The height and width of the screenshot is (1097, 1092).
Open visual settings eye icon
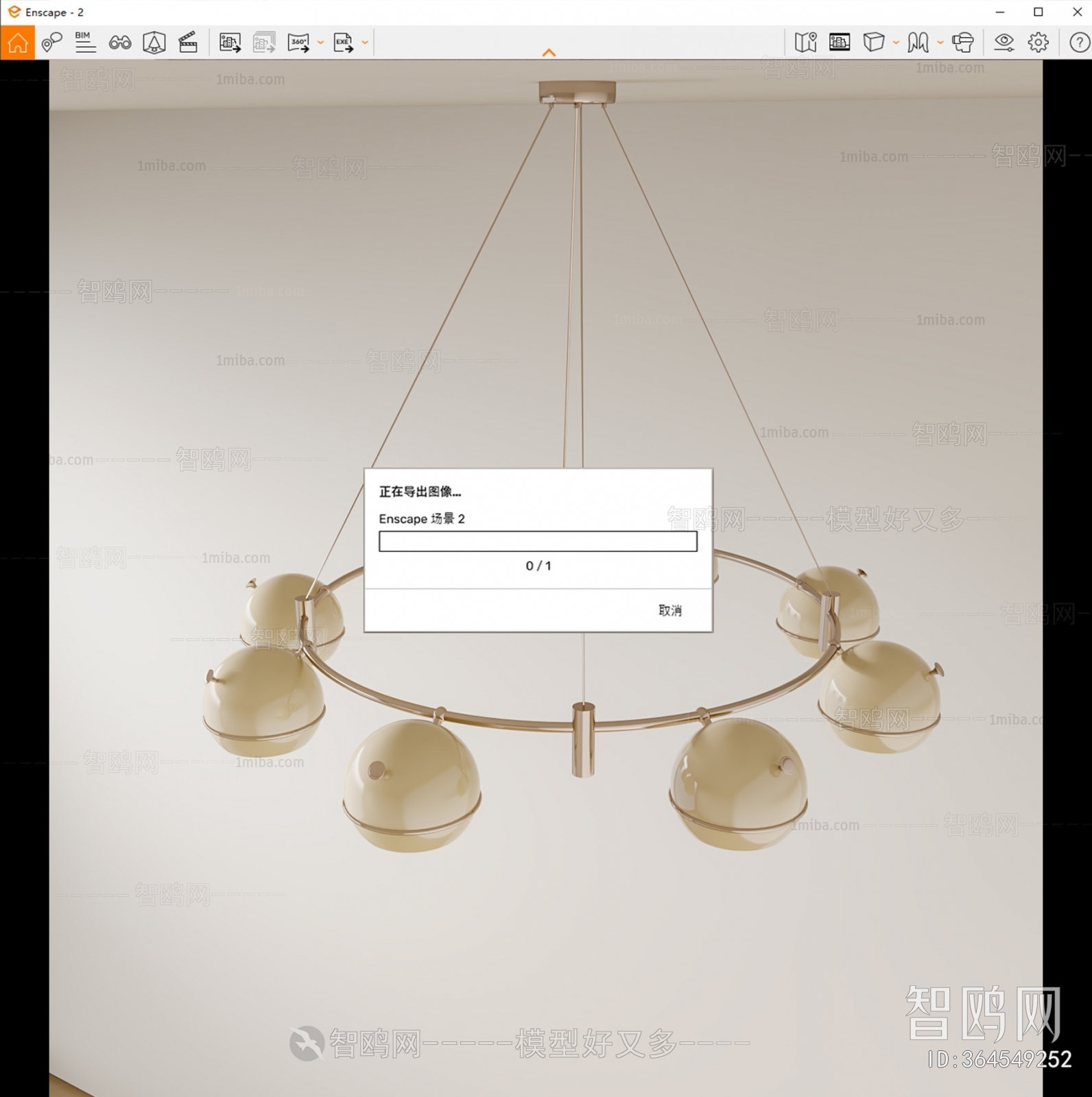[x=1004, y=43]
